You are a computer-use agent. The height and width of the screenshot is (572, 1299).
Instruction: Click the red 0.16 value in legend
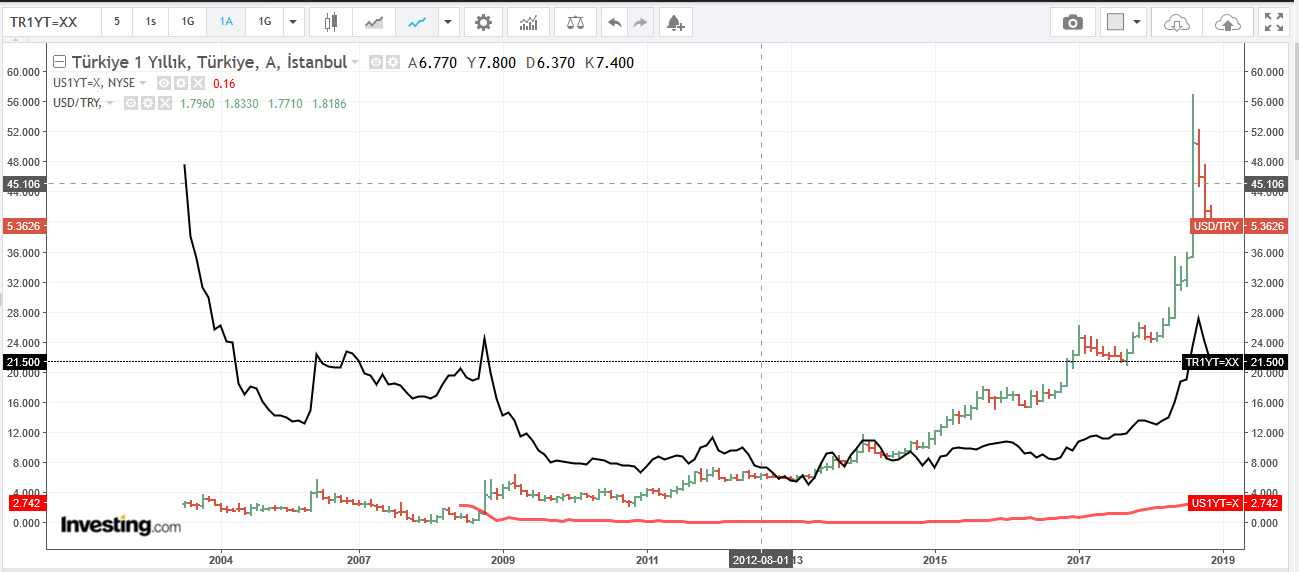[x=224, y=84]
